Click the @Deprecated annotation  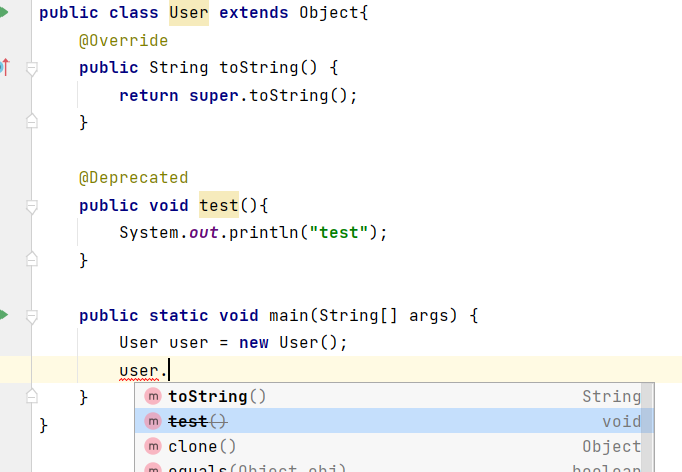(x=133, y=178)
